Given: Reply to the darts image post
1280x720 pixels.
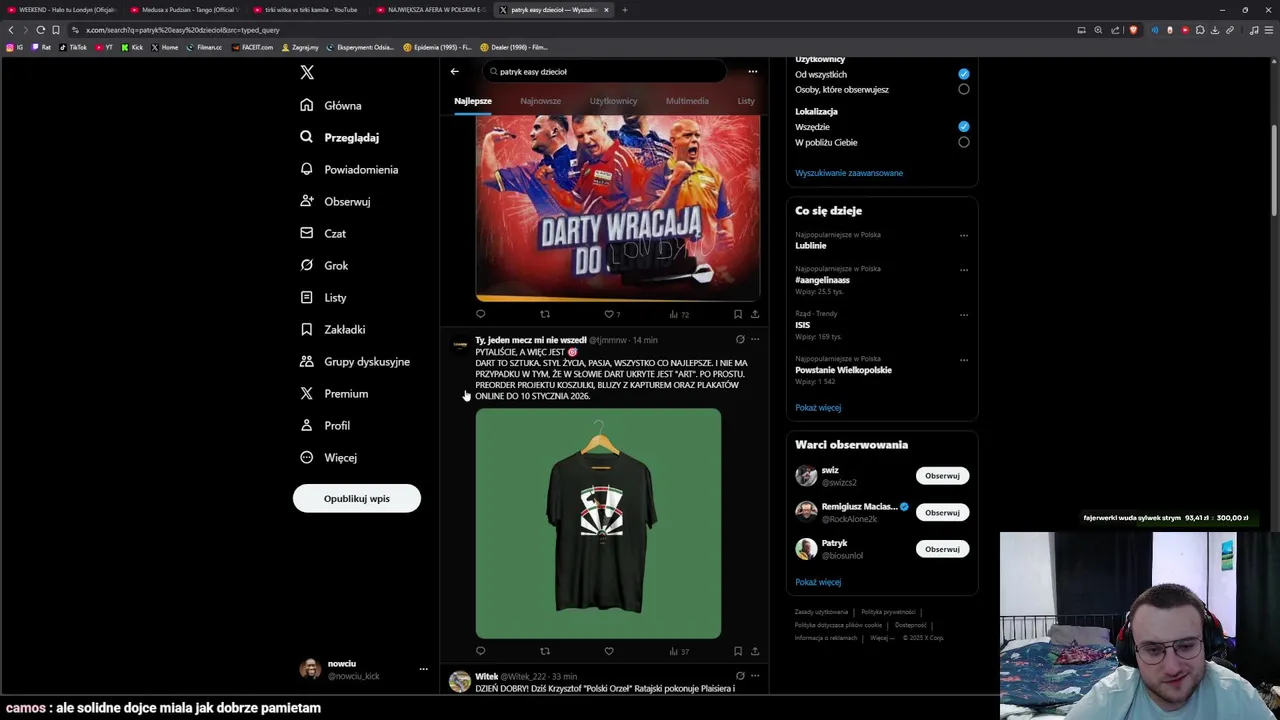Looking at the screenshot, I should pyautogui.click(x=480, y=314).
